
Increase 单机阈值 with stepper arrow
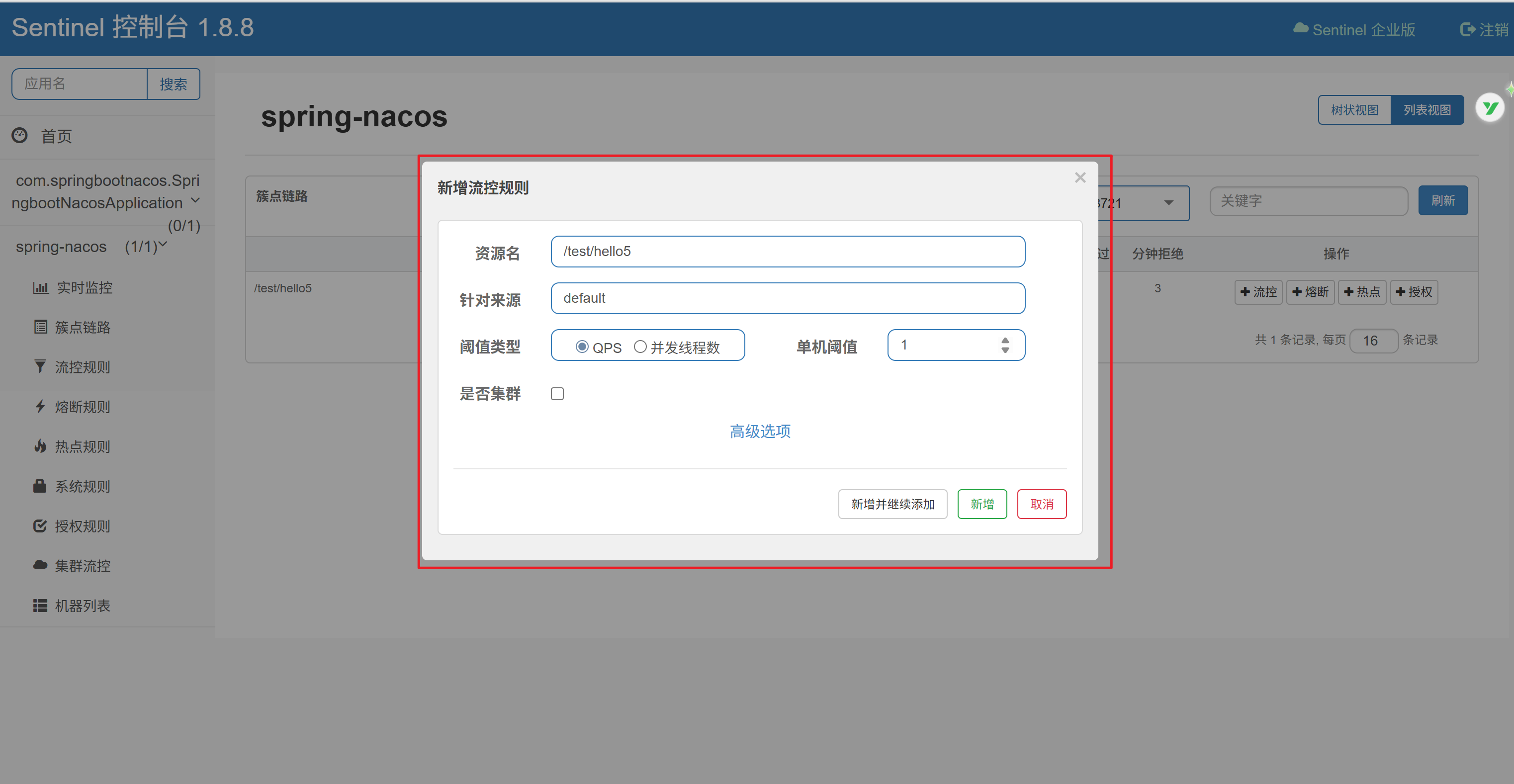pyautogui.click(x=1005, y=340)
